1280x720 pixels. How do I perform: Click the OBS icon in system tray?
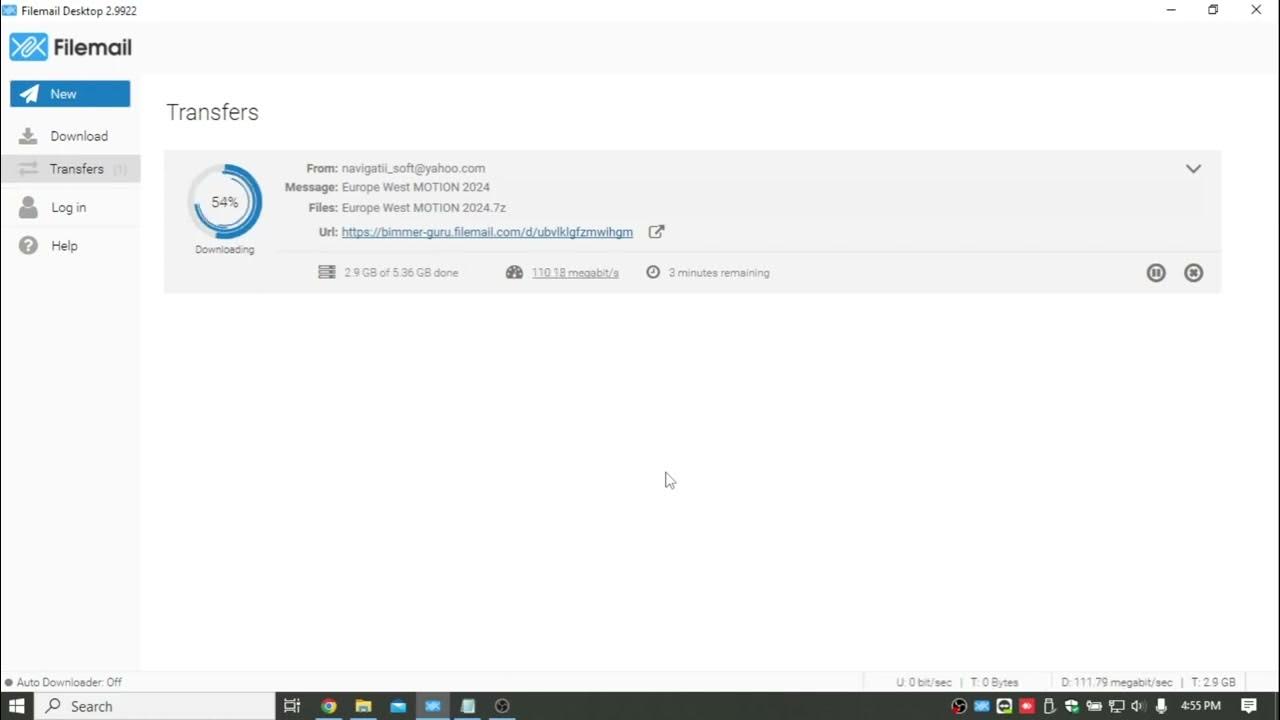[959, 706]
